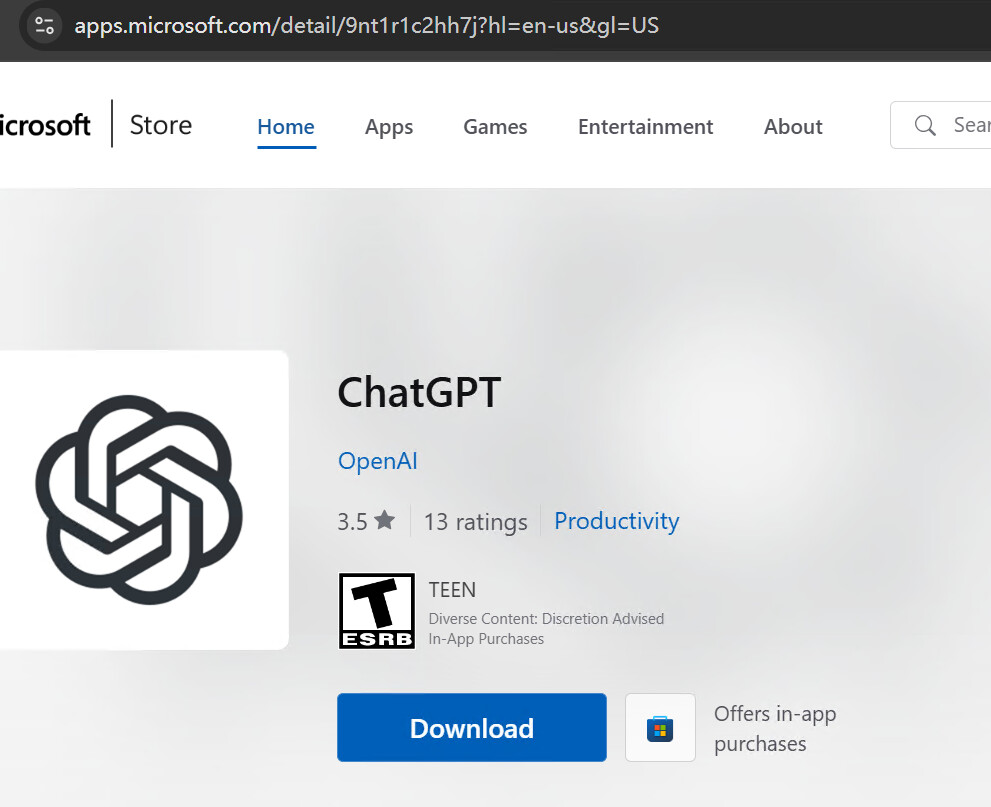Click the star rating icon

(384, 520)
